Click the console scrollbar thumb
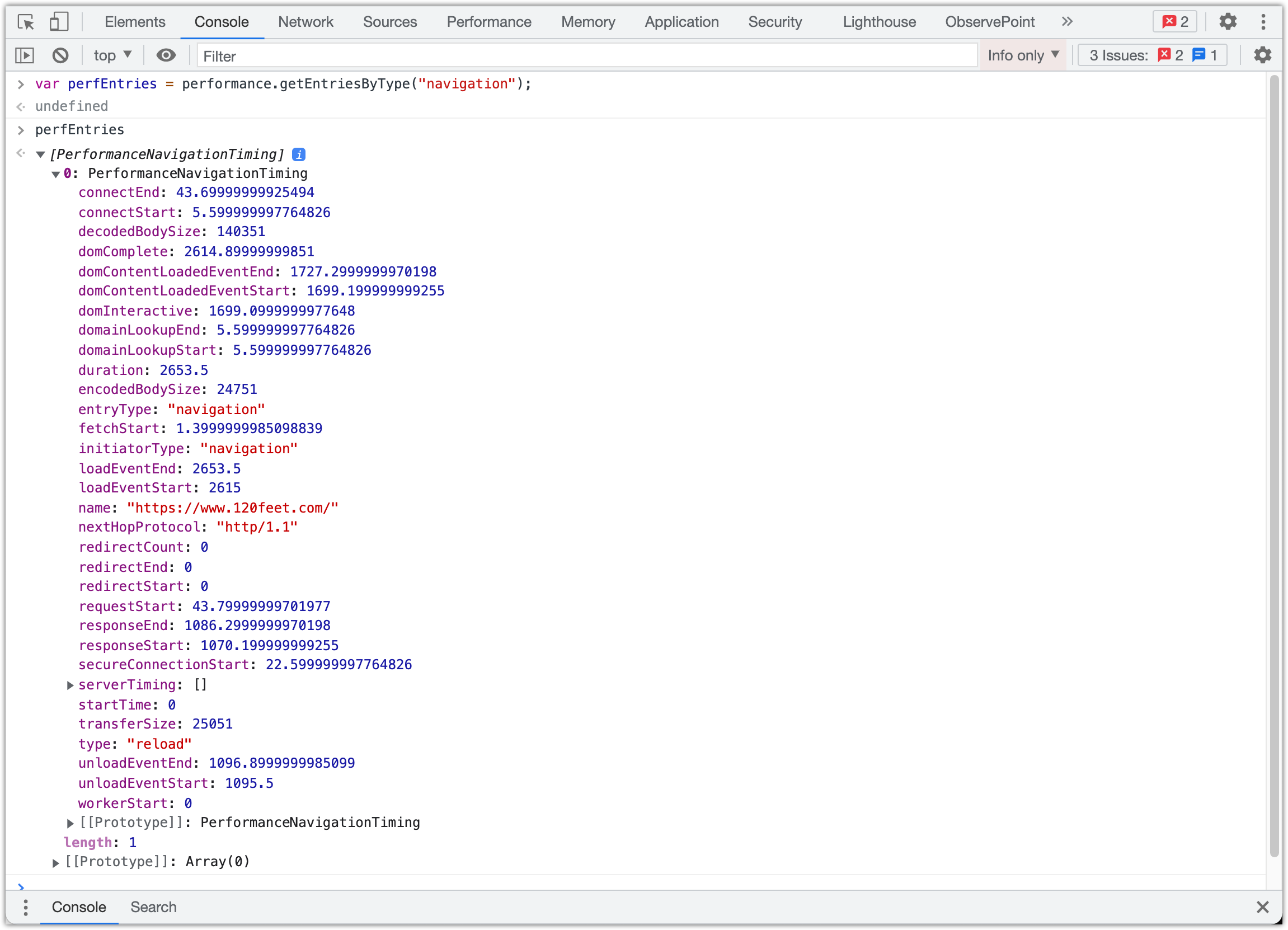 coord(1275,466)
